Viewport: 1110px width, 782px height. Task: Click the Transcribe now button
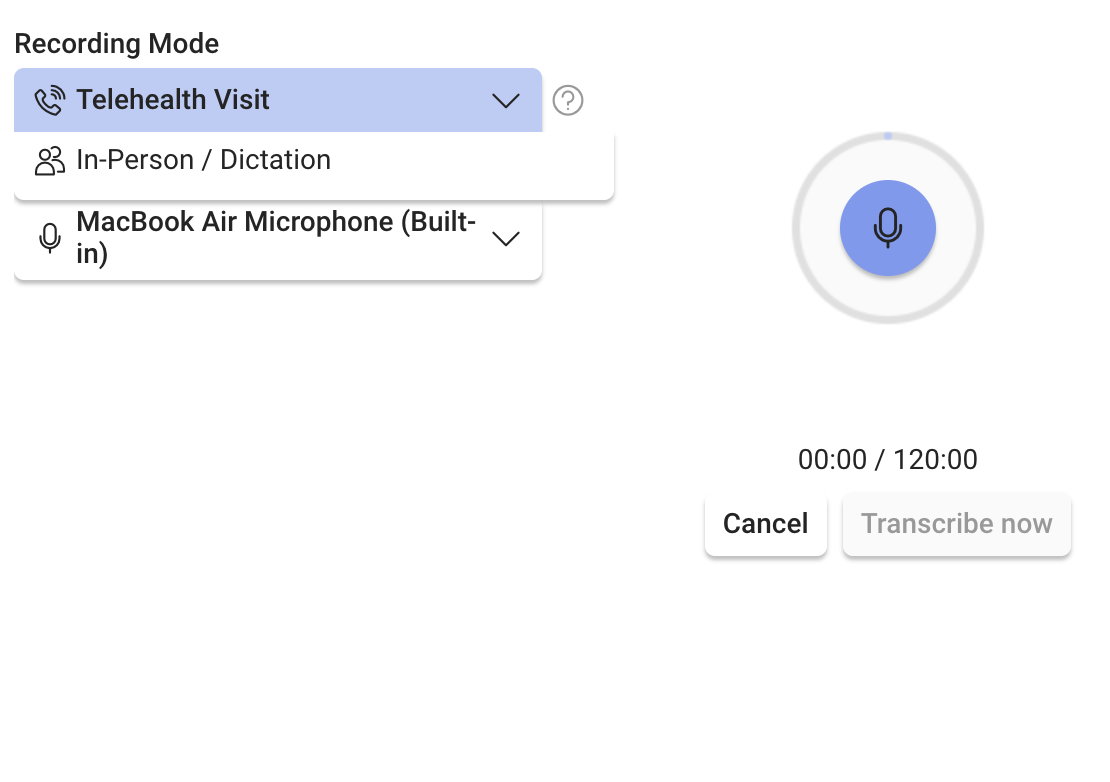(x=956, y=524)
